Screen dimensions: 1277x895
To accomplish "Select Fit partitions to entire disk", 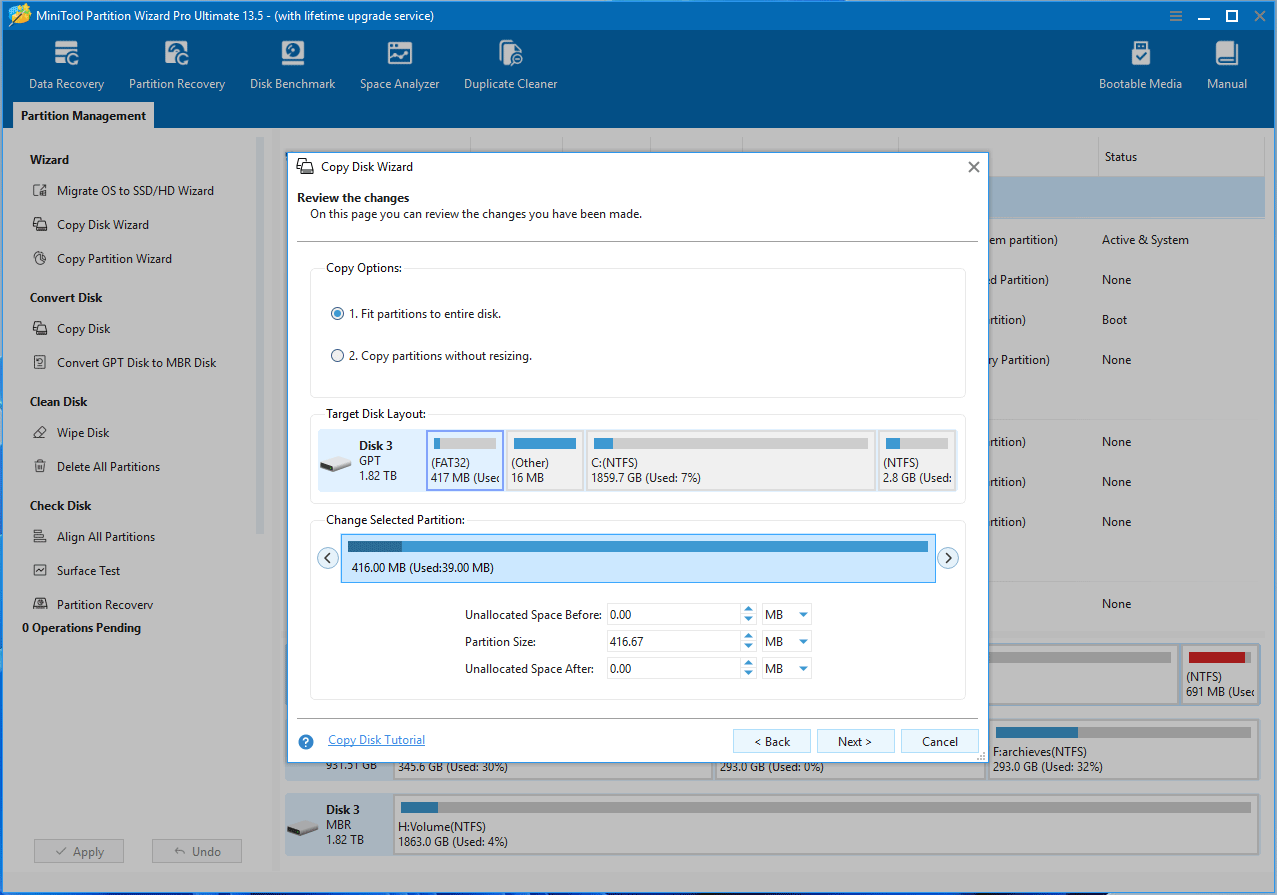I will coord(338,313).
